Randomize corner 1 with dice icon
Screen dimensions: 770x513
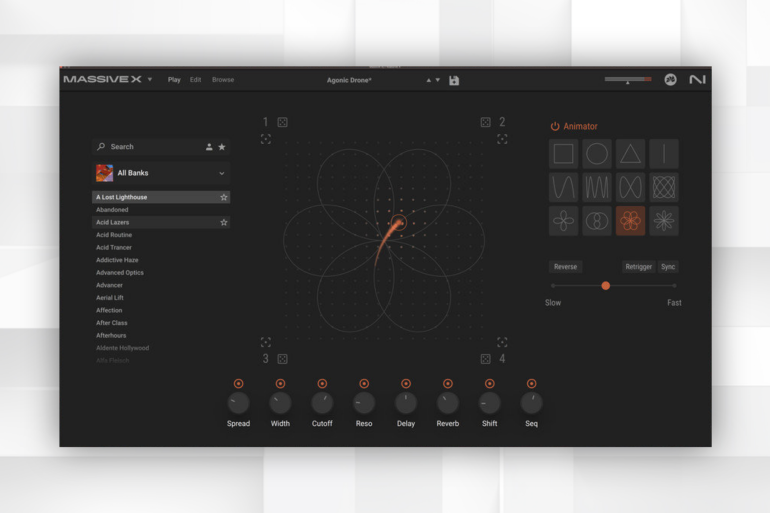coord(282,122)
